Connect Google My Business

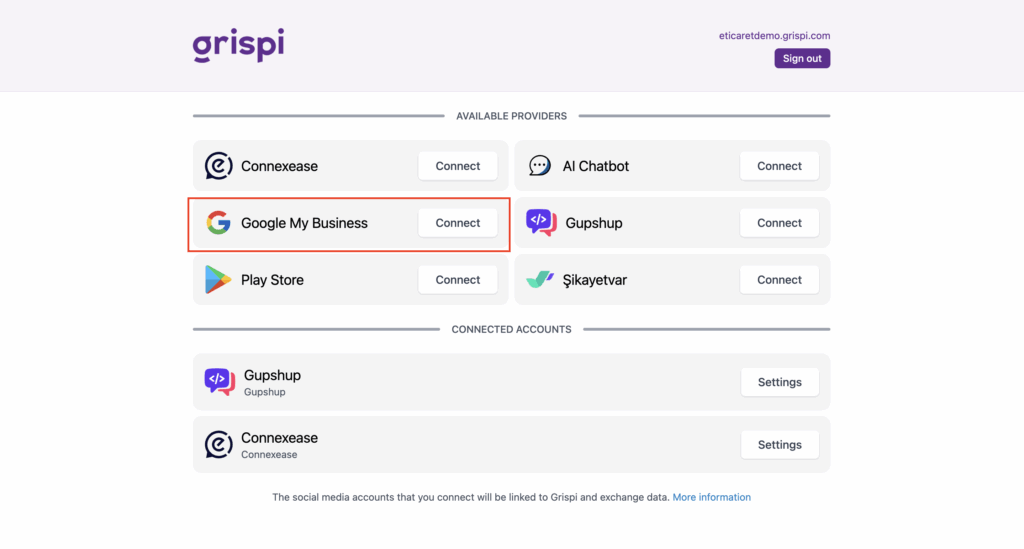[x=458, y=223]
